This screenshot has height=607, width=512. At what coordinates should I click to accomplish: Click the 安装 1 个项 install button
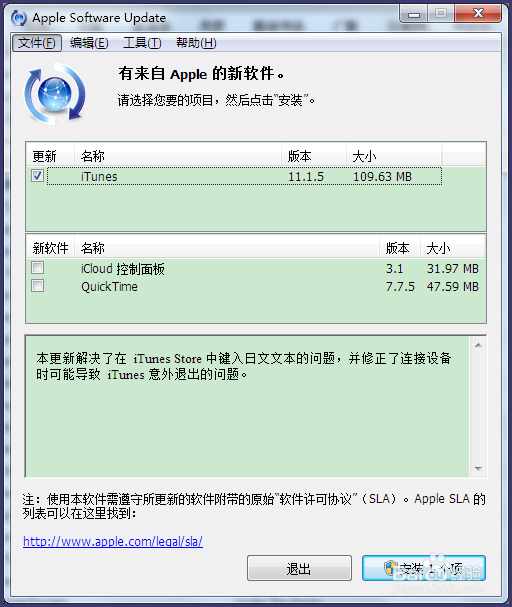[424, 568]
